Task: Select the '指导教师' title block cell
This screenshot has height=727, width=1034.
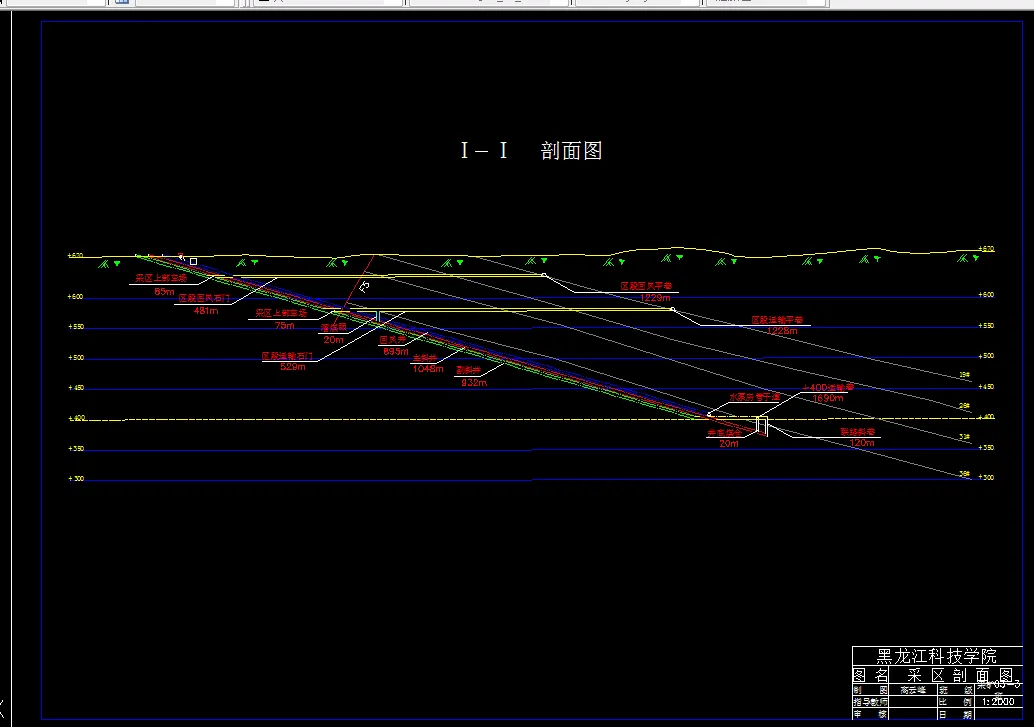Action: (x=870, y=702)
